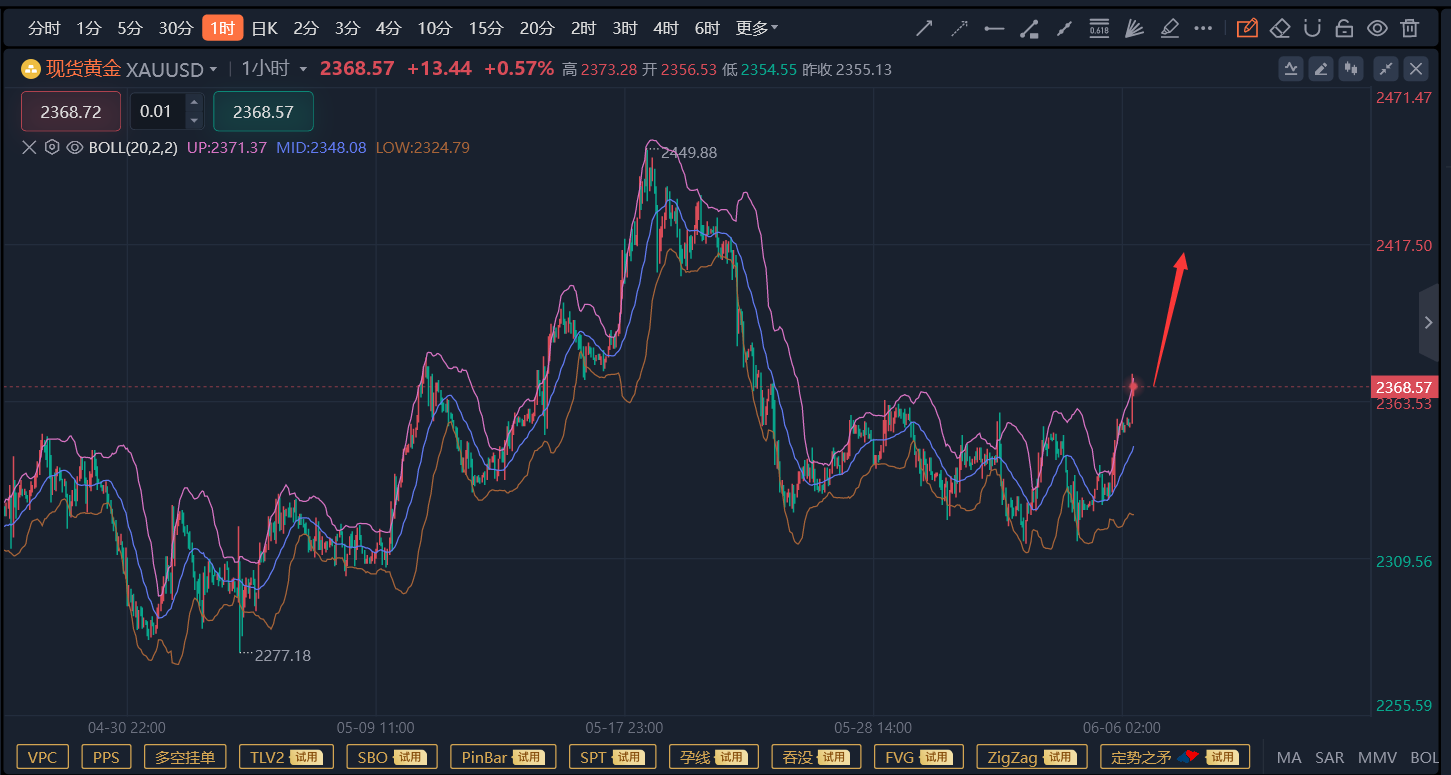
Task: Expand the 更多 timeframe dropdown
Action: pyautogui.click(x=757, y=28)
